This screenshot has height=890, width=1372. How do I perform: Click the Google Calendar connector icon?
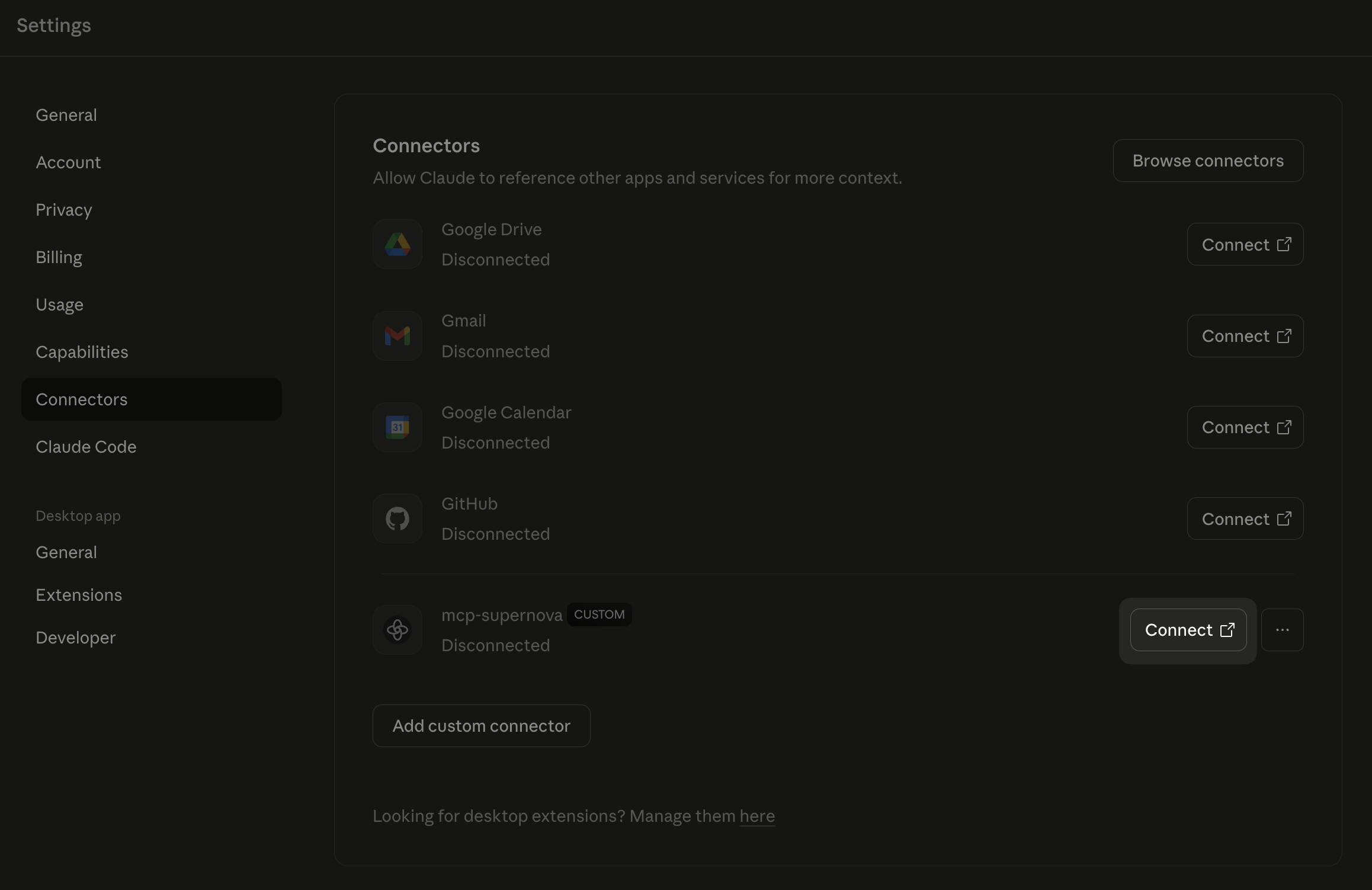pos(397,427)
